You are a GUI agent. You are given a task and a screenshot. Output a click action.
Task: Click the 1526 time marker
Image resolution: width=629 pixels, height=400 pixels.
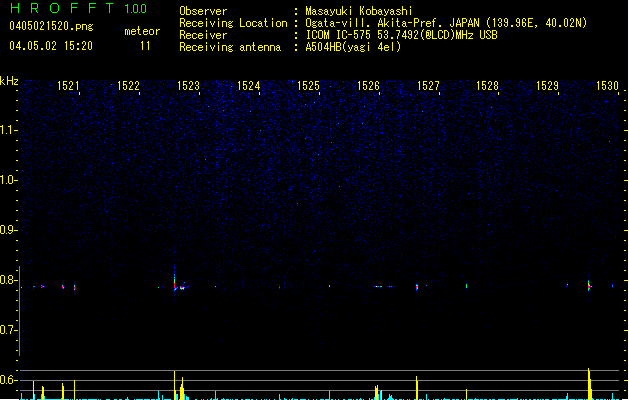coord(368,86)
